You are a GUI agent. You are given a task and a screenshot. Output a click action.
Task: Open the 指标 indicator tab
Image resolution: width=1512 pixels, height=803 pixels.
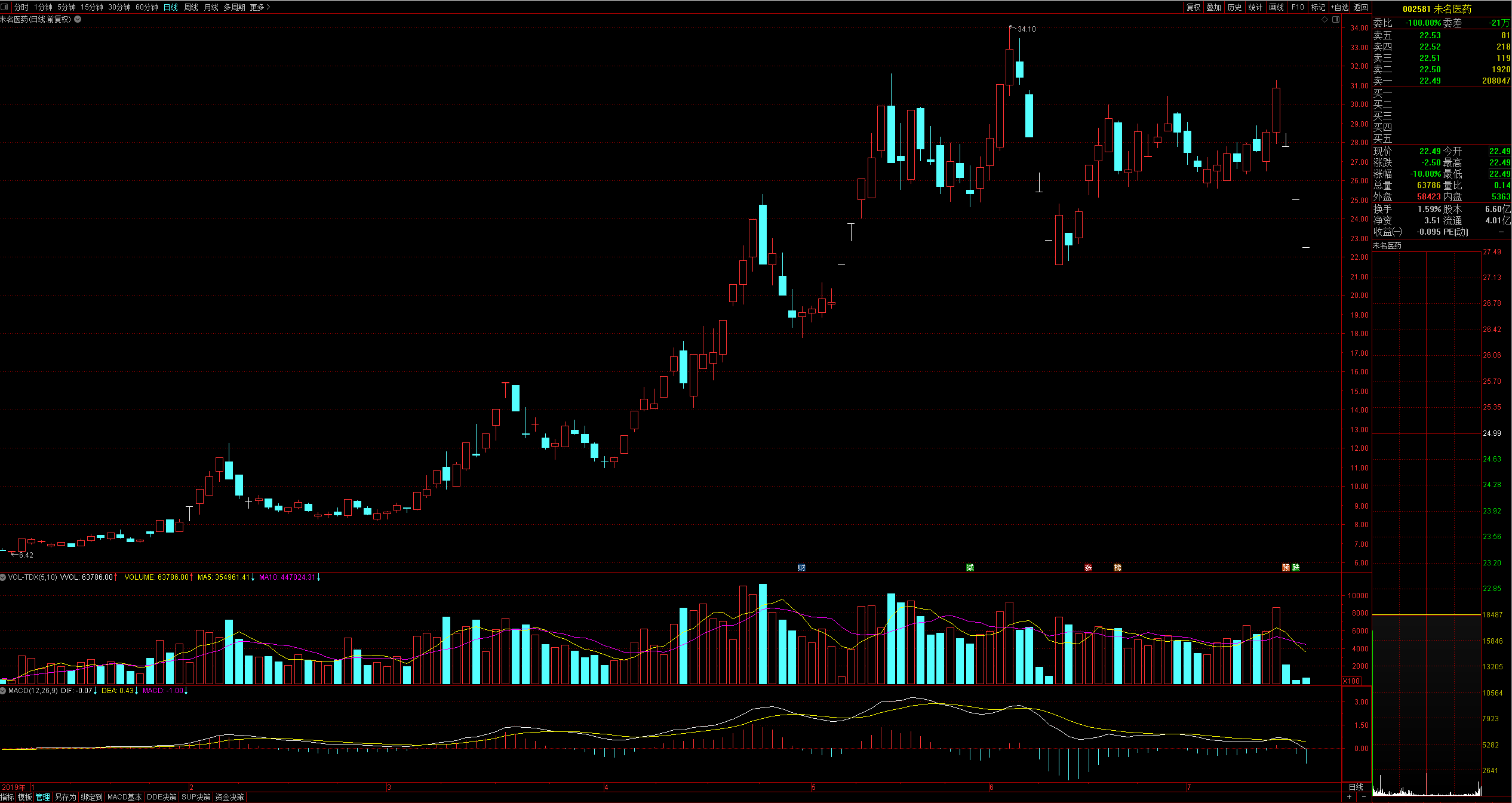tap(8, 798)
